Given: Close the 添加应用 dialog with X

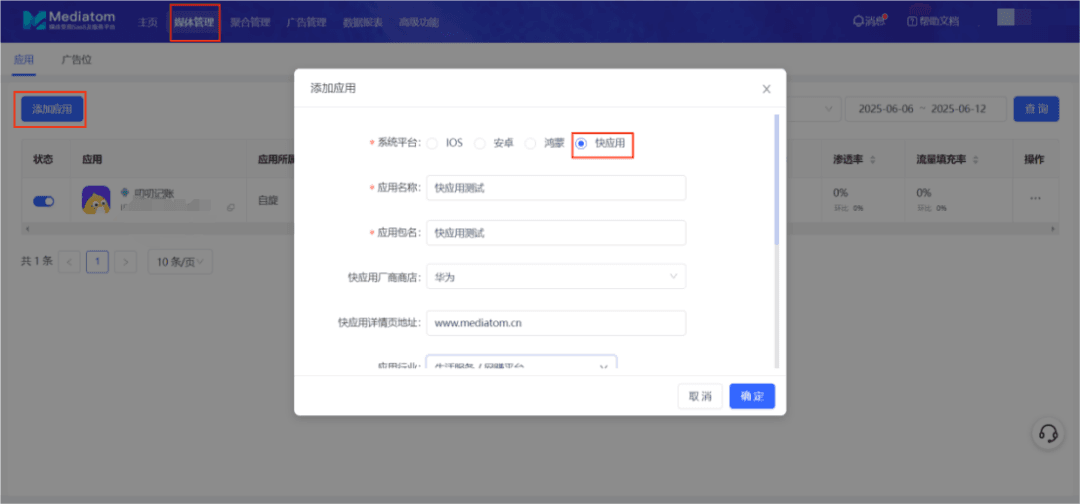Looking at the screenshot, I should click(766, 89).
